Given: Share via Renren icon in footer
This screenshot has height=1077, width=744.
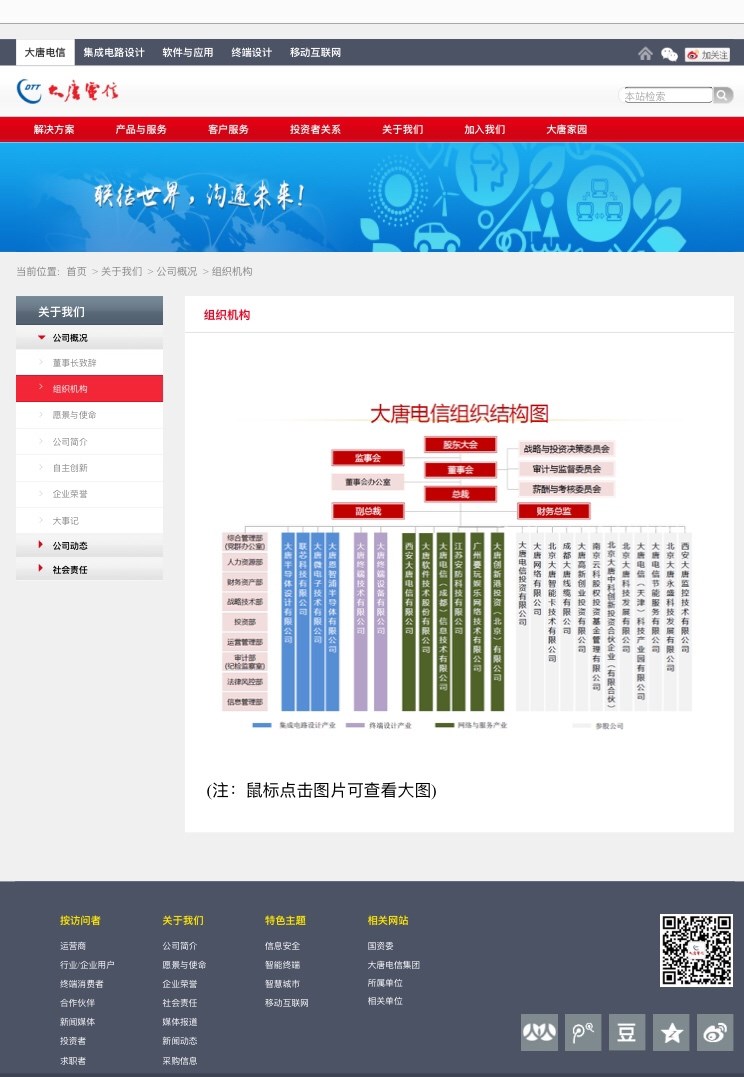Looking at the screenshot, I should tap(539, 1032).
